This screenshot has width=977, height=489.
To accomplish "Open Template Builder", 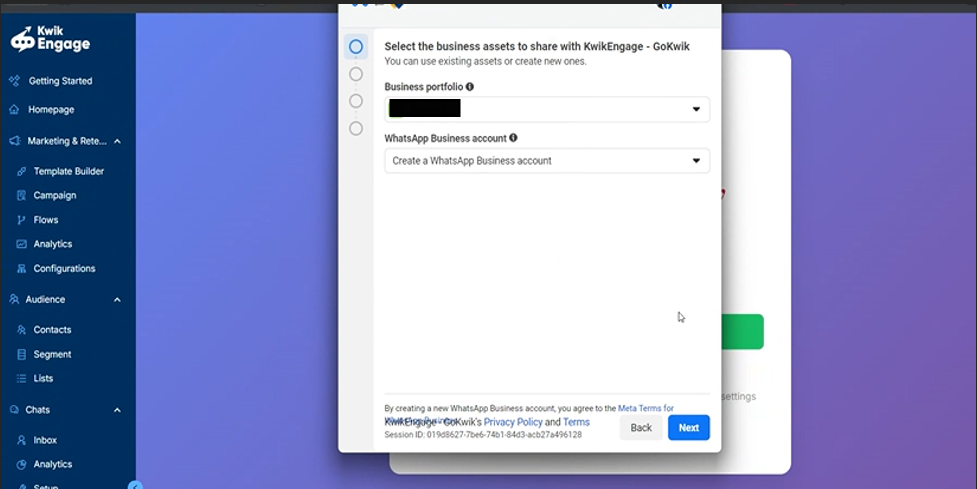I will [69, 171].
